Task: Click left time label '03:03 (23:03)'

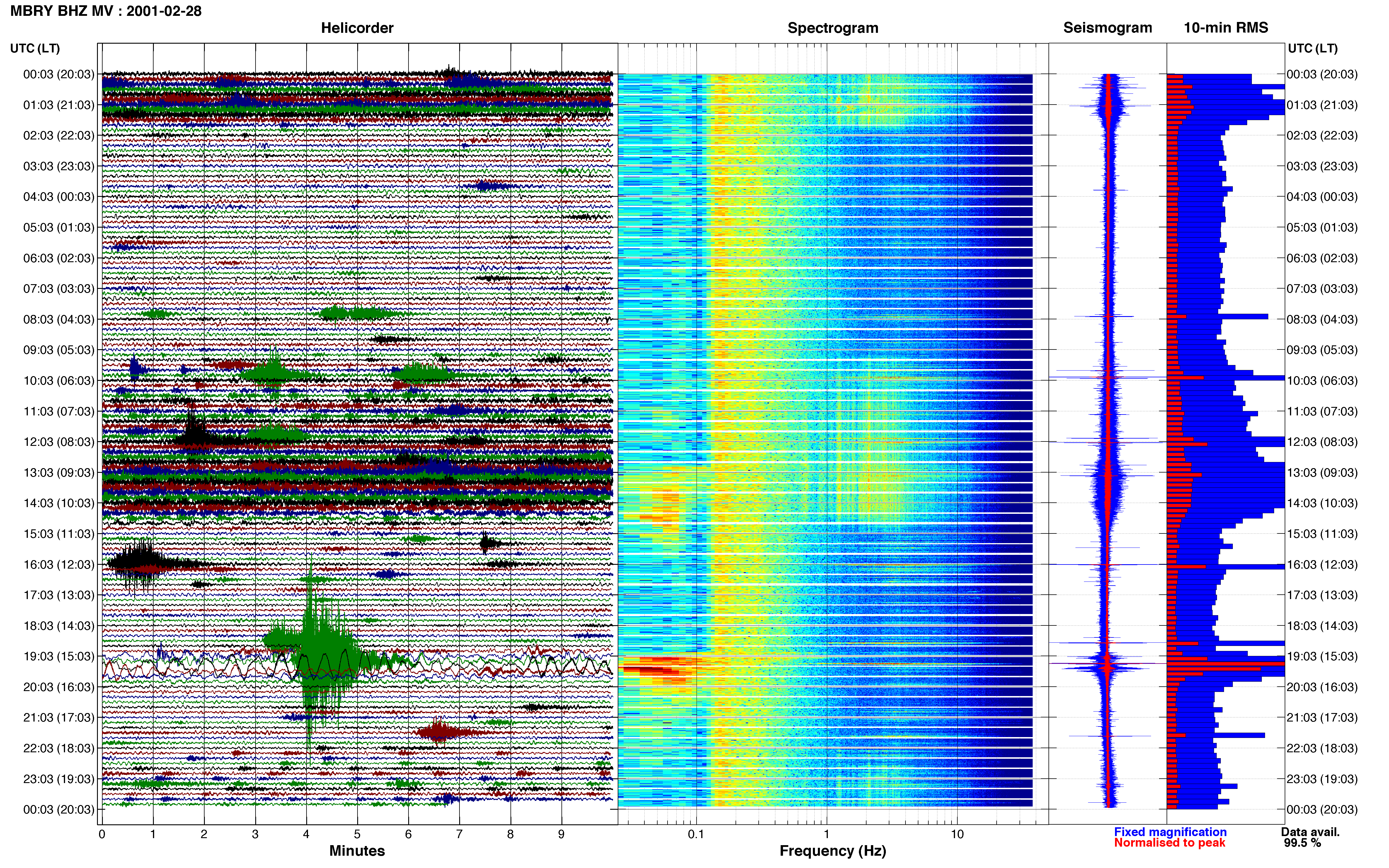Action: (59, 166)
